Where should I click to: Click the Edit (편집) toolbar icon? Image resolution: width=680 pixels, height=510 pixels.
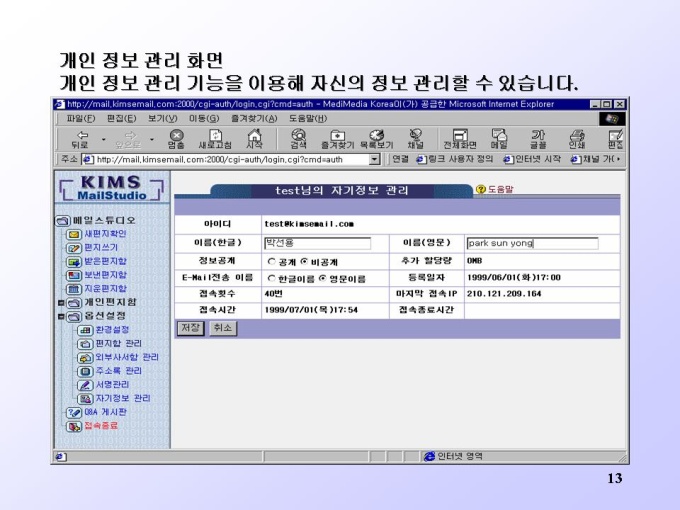(x=615, y=139)
